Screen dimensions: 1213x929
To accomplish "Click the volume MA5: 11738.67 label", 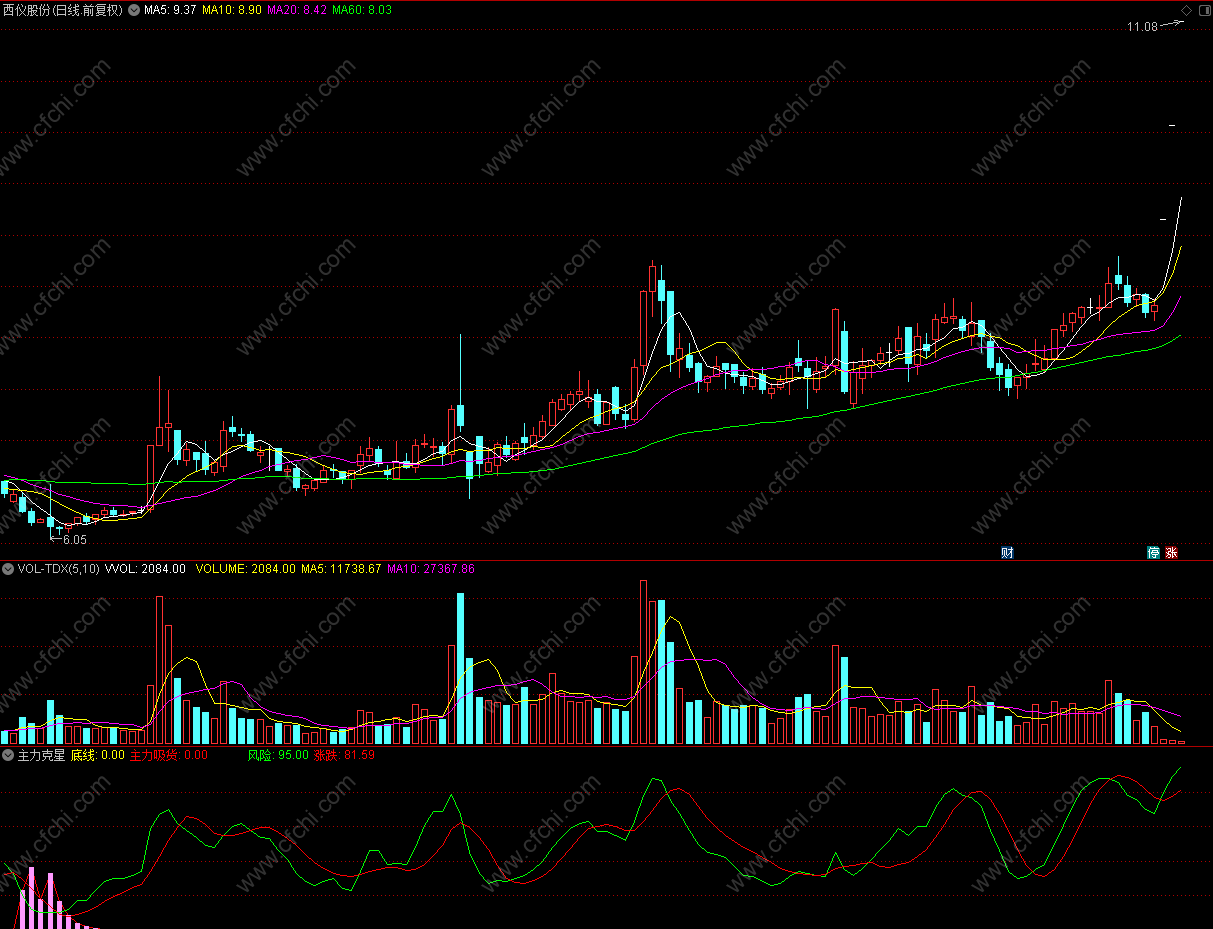I will click(x=341, y=569).
